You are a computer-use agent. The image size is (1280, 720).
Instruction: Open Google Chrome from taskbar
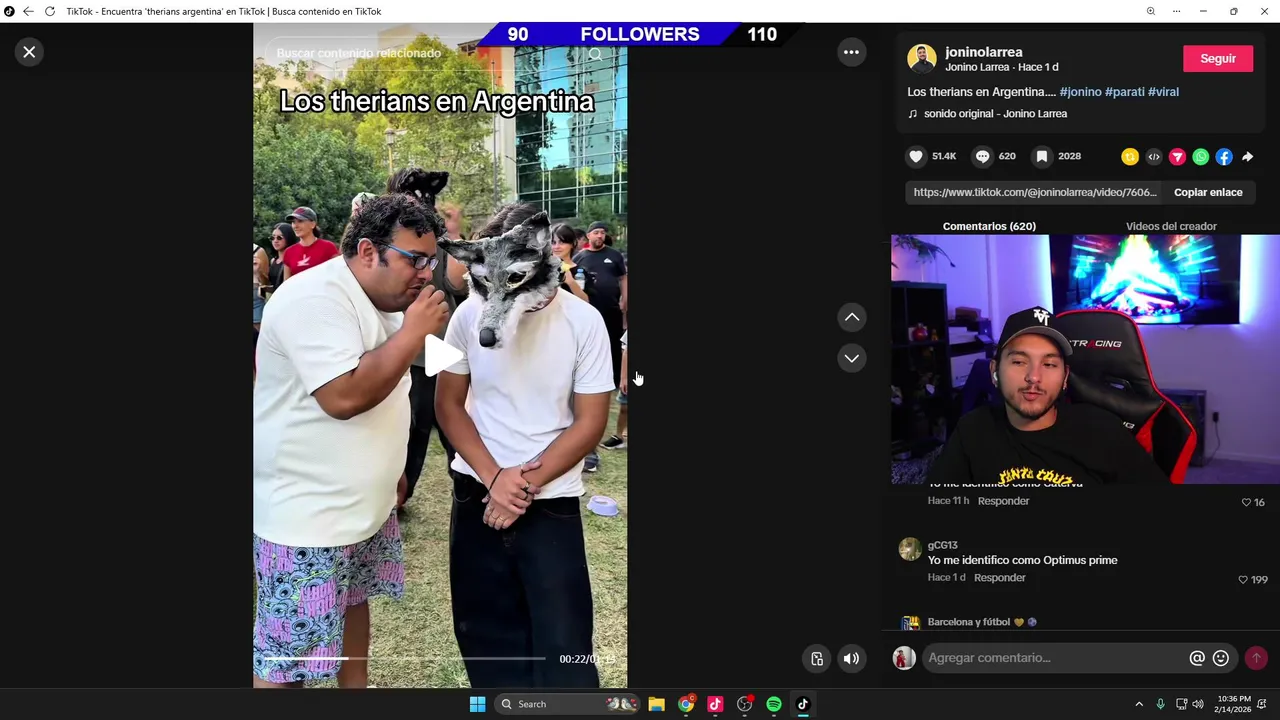pyautogui.click(x=686, y=704)
